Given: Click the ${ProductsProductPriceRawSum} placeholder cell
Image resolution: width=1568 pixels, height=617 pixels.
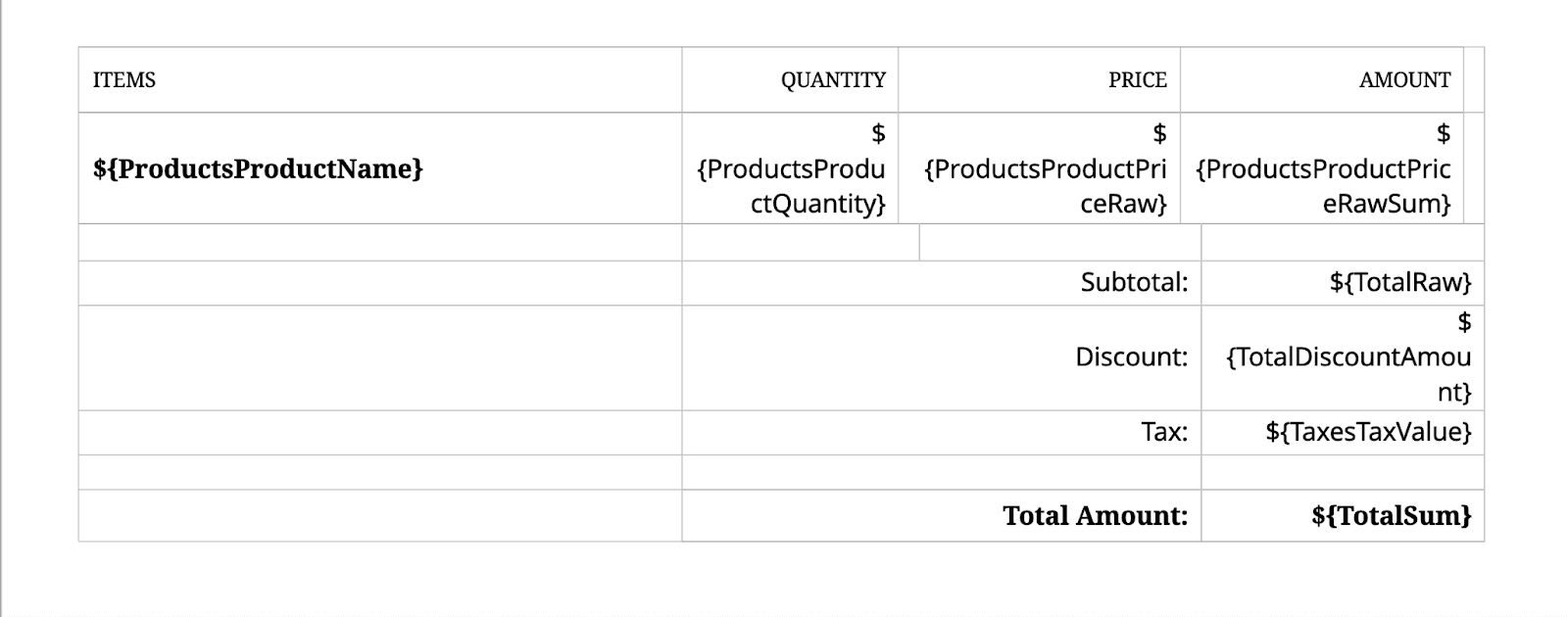Looking at the screenshot, I should 1322,168.
